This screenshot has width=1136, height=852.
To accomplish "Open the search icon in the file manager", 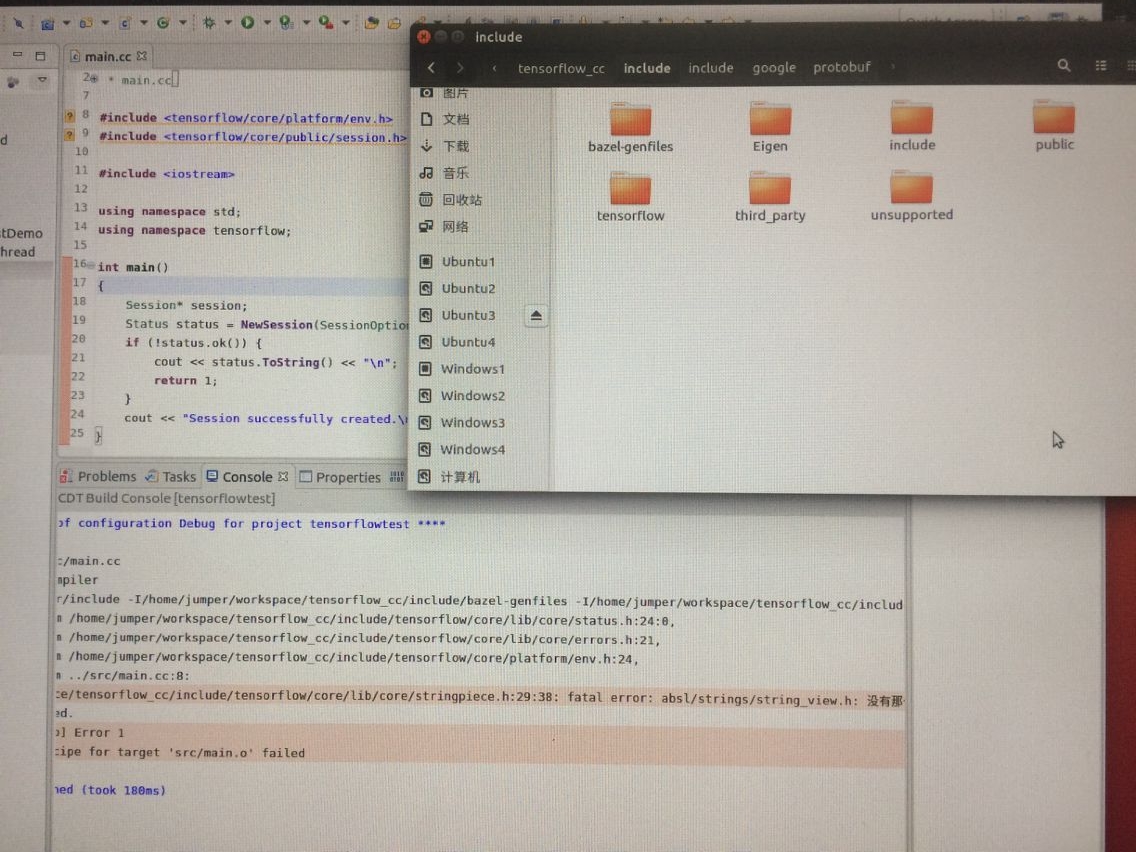I will [x=1064, y=66].
